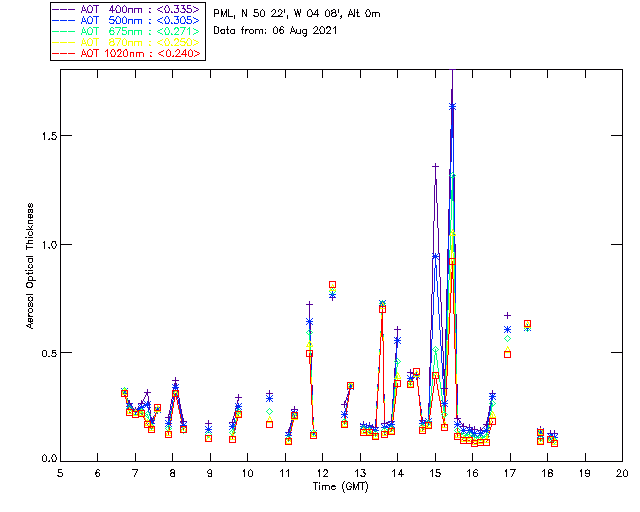Click the purple plus peak at hour 15
The height and width of the screenshot is (512, 640).
click(x=436, y=166)
